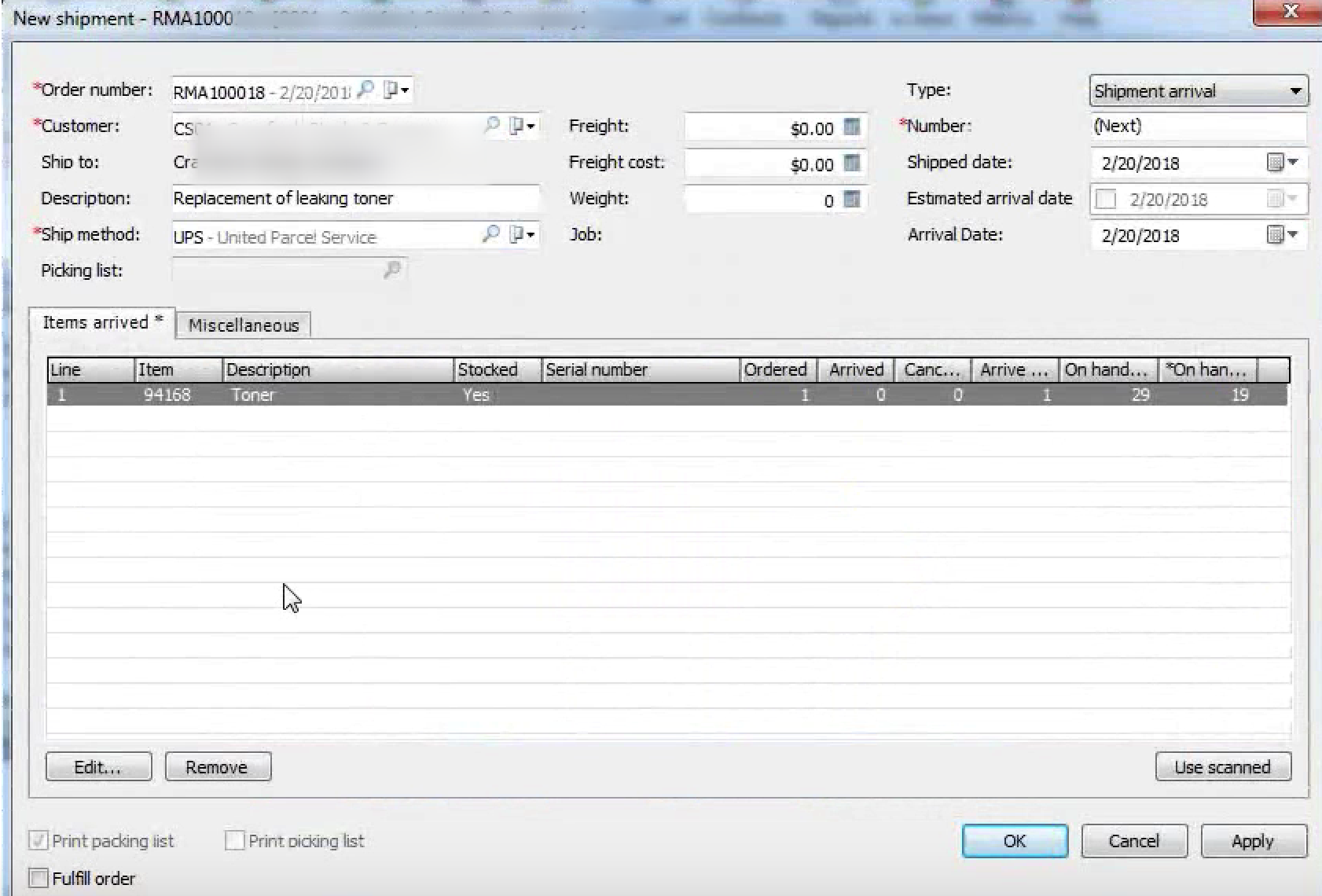Screen dimensions: 1322x896
Task: Apply the shipment changes
Action: [x=1254, y=841]
